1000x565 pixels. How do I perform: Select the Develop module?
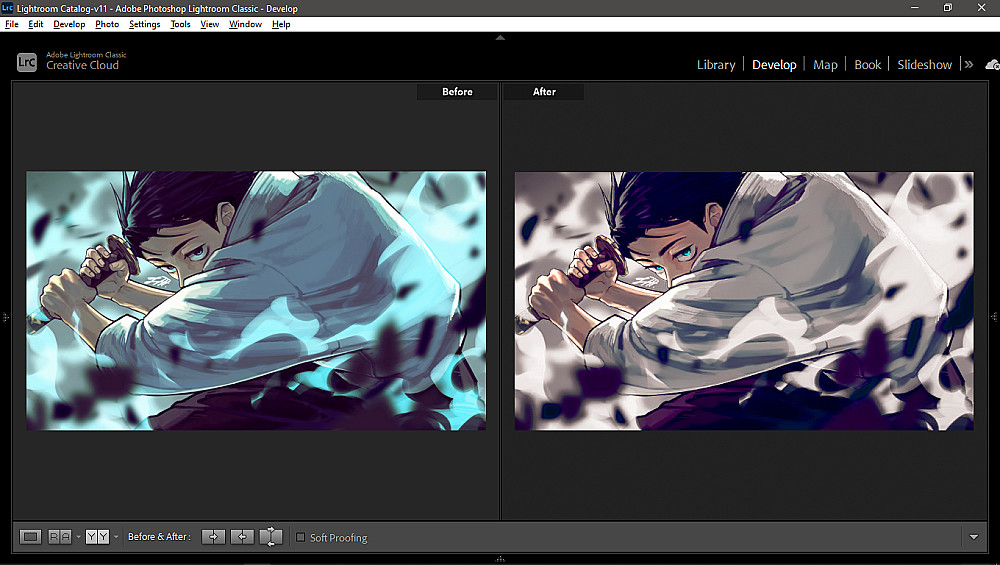coord(774,64)
